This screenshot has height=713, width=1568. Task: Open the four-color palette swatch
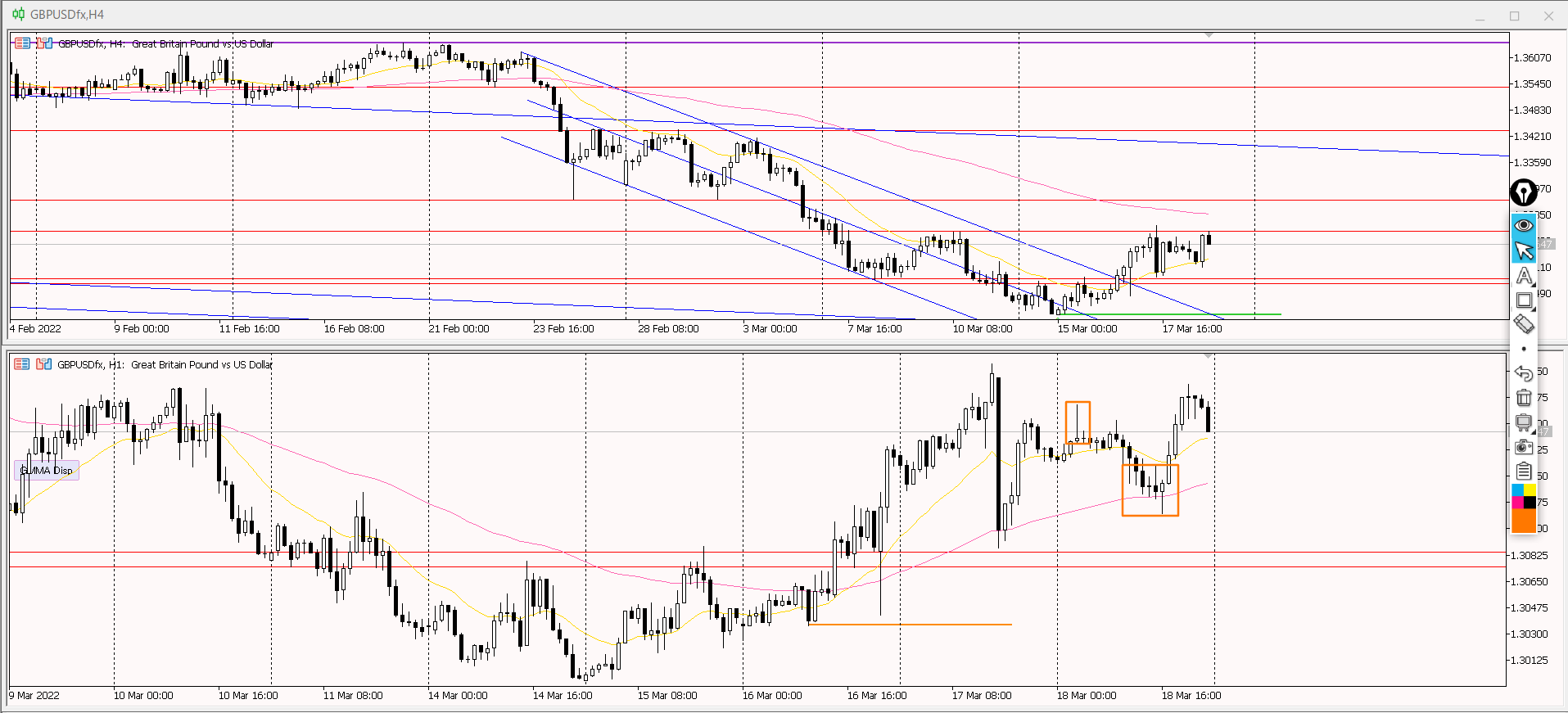1524,496
